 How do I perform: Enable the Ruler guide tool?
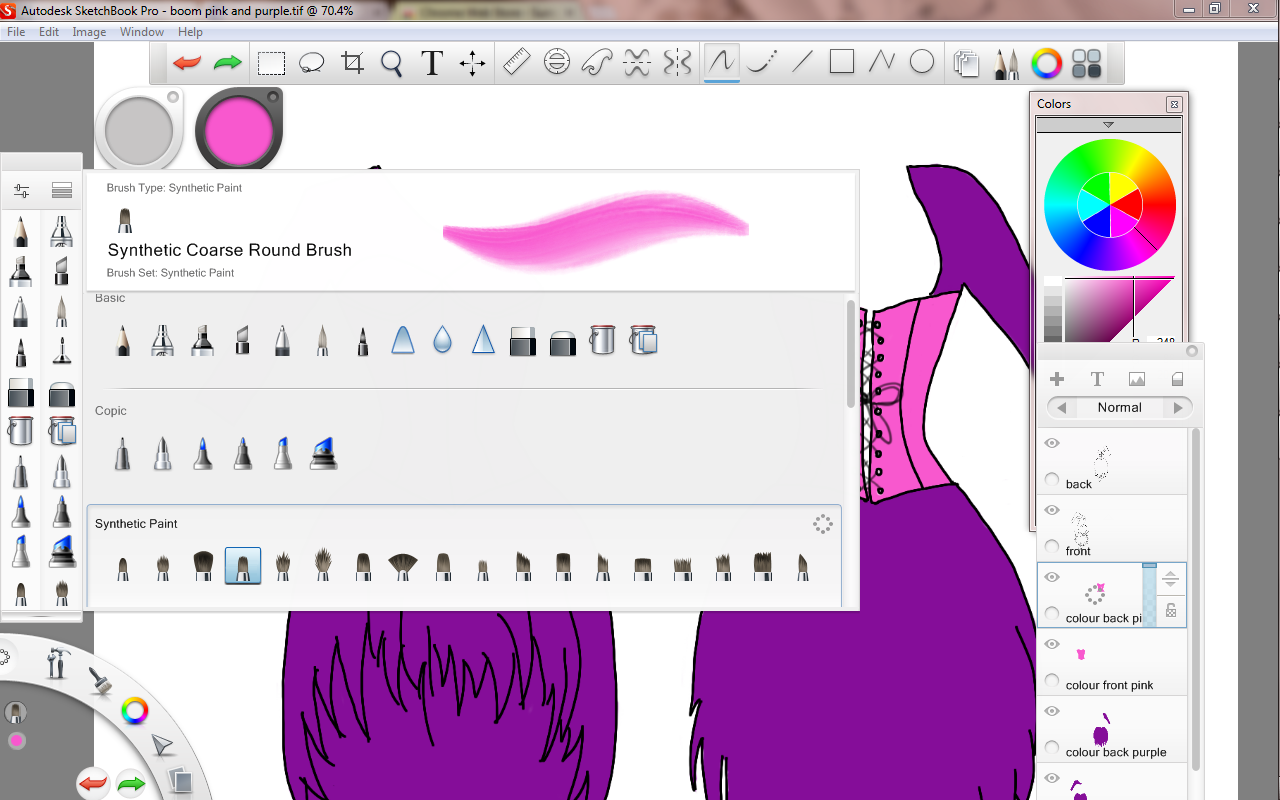tap(516, 63)
